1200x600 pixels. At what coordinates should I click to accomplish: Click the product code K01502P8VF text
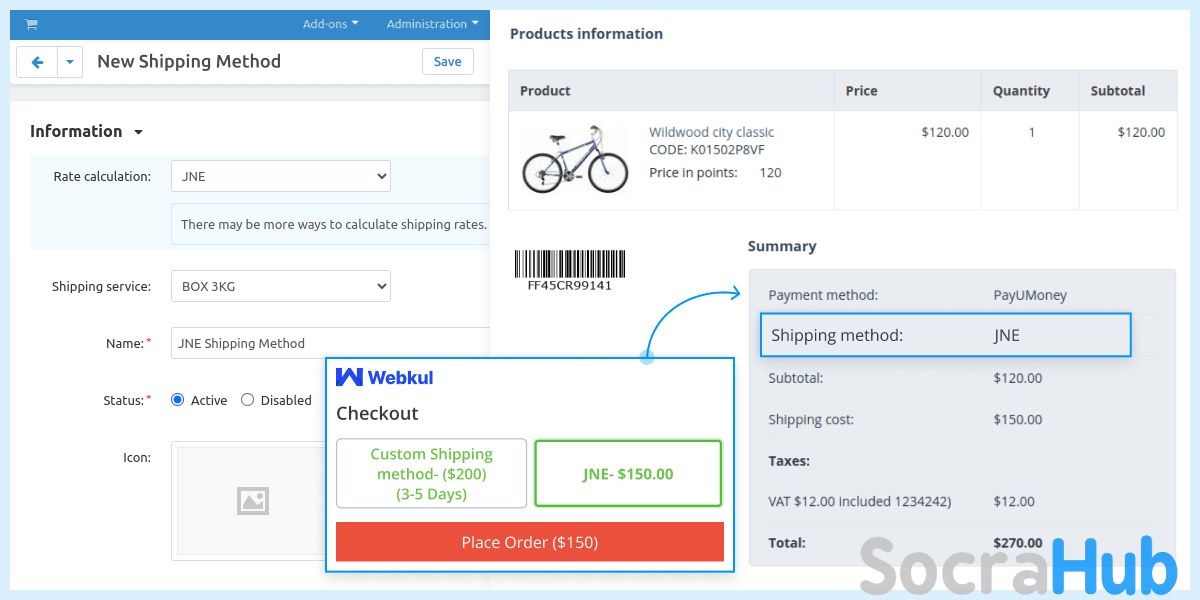point(707,150)
